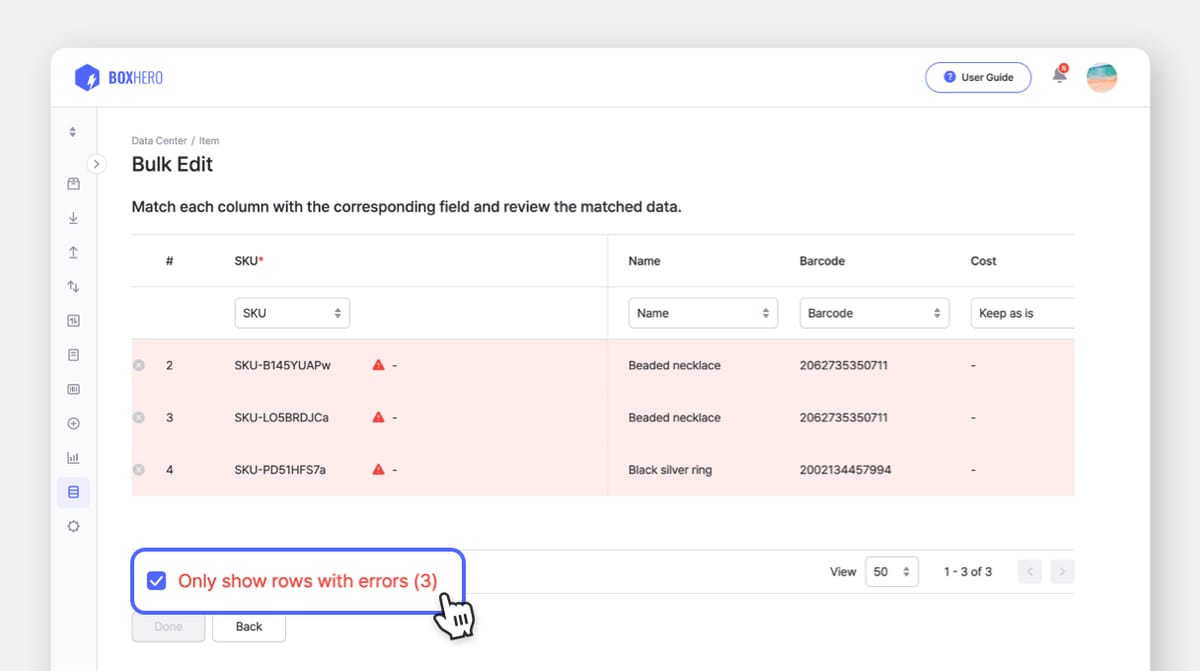Select the export data sidebar icon
1200x671 pixels.
tap(72, 252)
